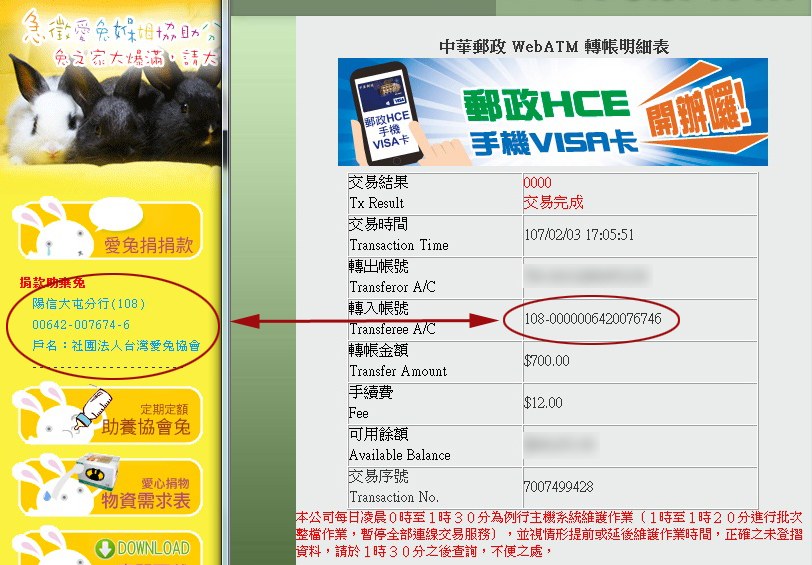The height and width of the screenshot is (565, 812).
Task: Click the green DOWNLOAD arrow icon
Action: [x=104, y=548]
